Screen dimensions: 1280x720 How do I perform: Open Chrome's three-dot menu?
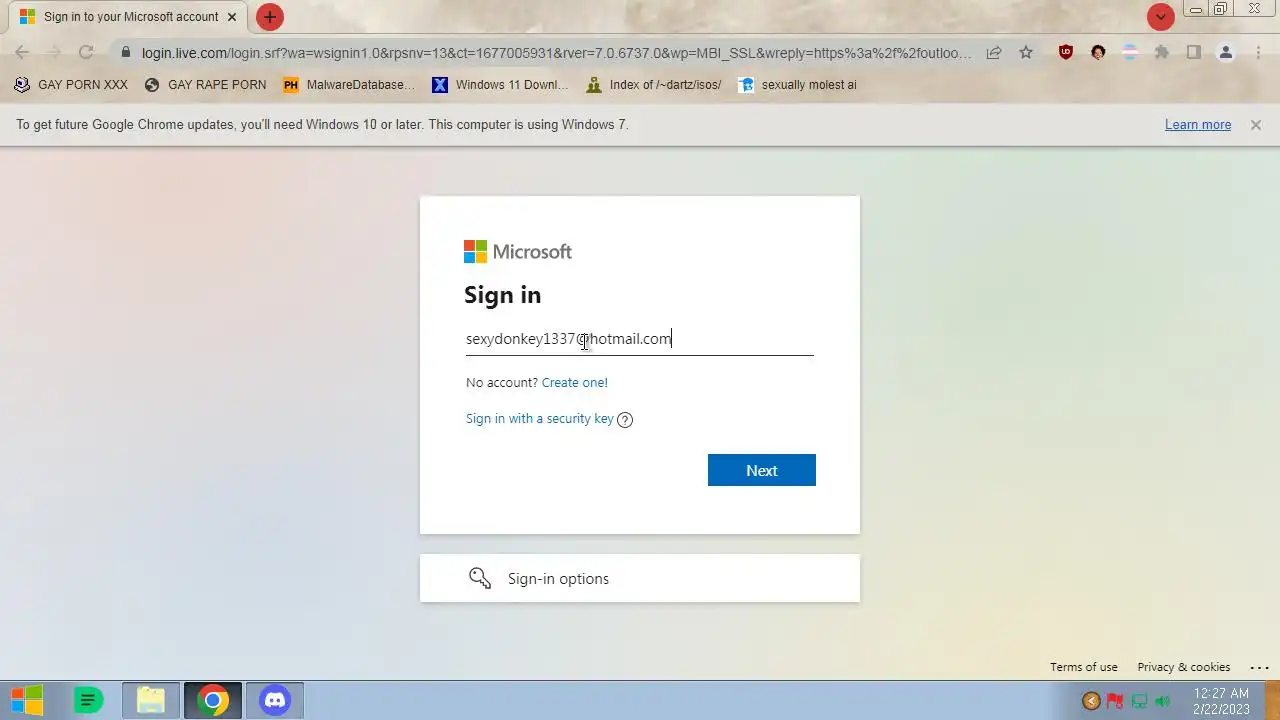tap(1258, 53)
